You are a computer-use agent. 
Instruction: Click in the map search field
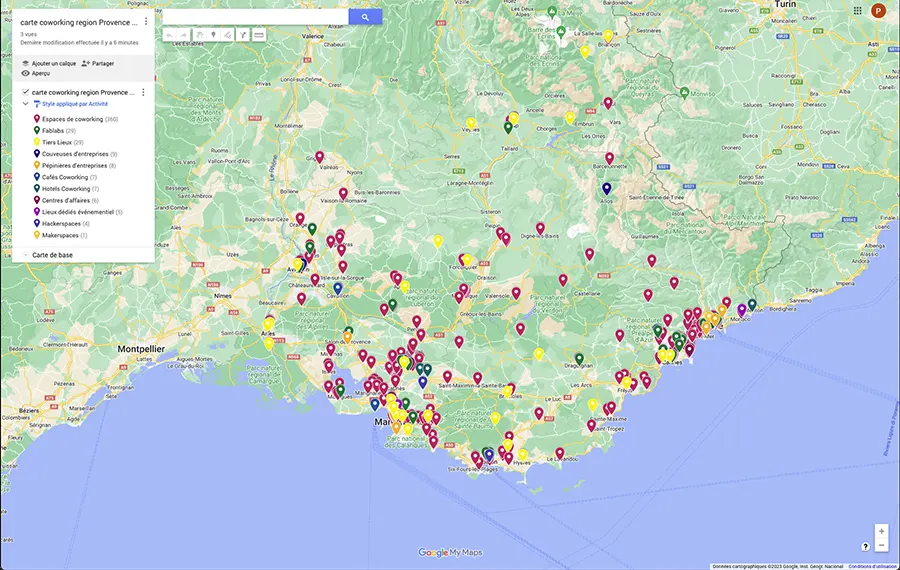point(255,17)
